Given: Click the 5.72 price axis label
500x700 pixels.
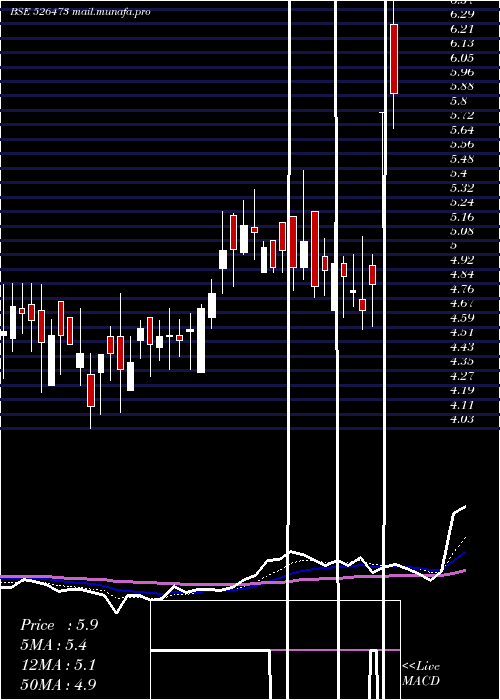Looking at the screenshot, I should (462, 116).
